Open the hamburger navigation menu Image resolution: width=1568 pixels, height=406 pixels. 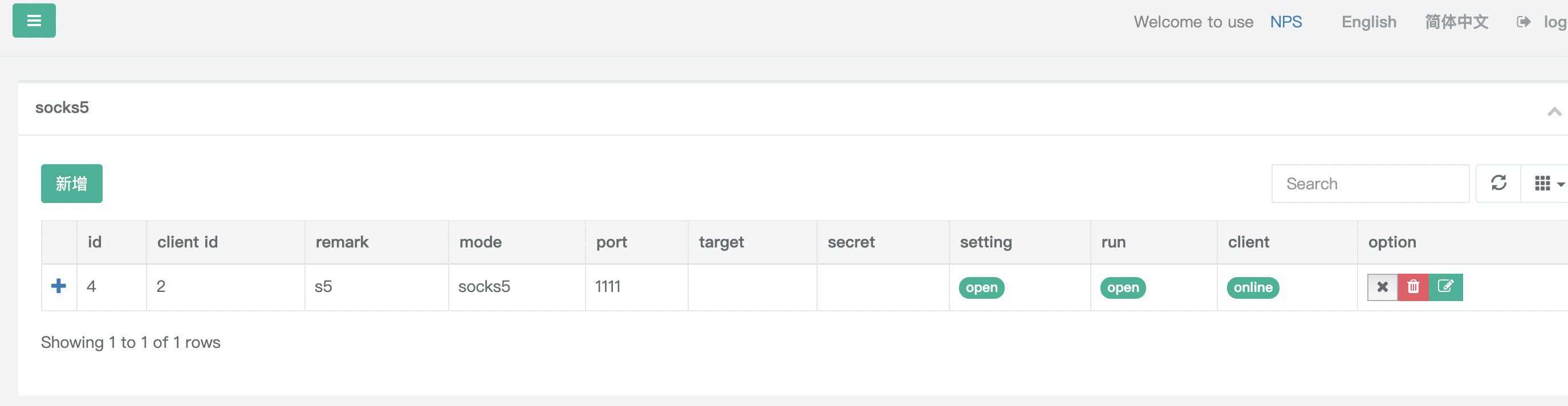click(x=34, y=20)
